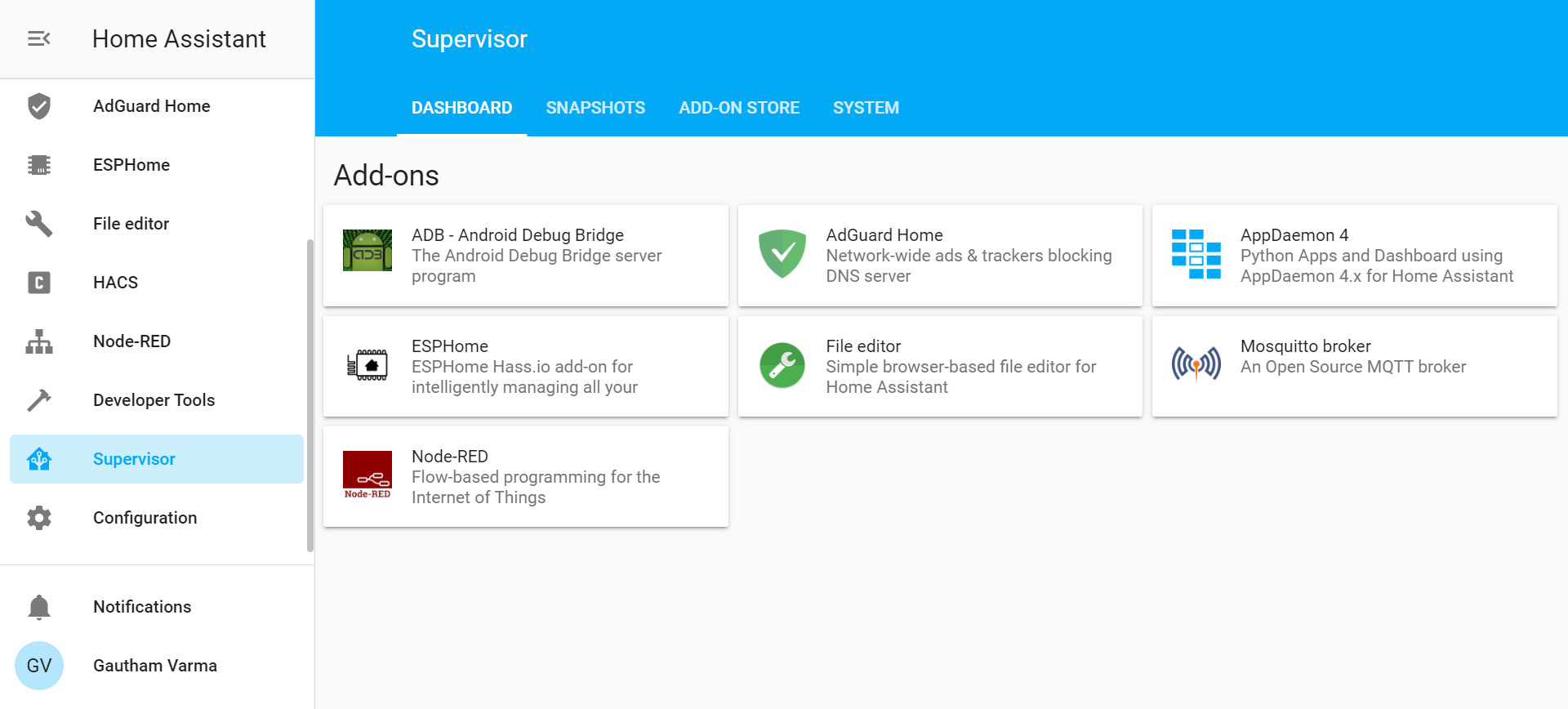Click 'Flow-based programming for the' description text
Viewport: 1568px width, 709px height.
click(536, 477)
